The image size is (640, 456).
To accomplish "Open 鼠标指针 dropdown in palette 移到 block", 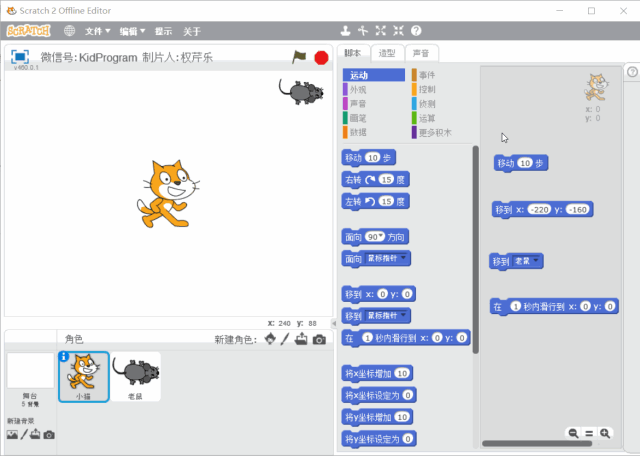I will point(386,316).
